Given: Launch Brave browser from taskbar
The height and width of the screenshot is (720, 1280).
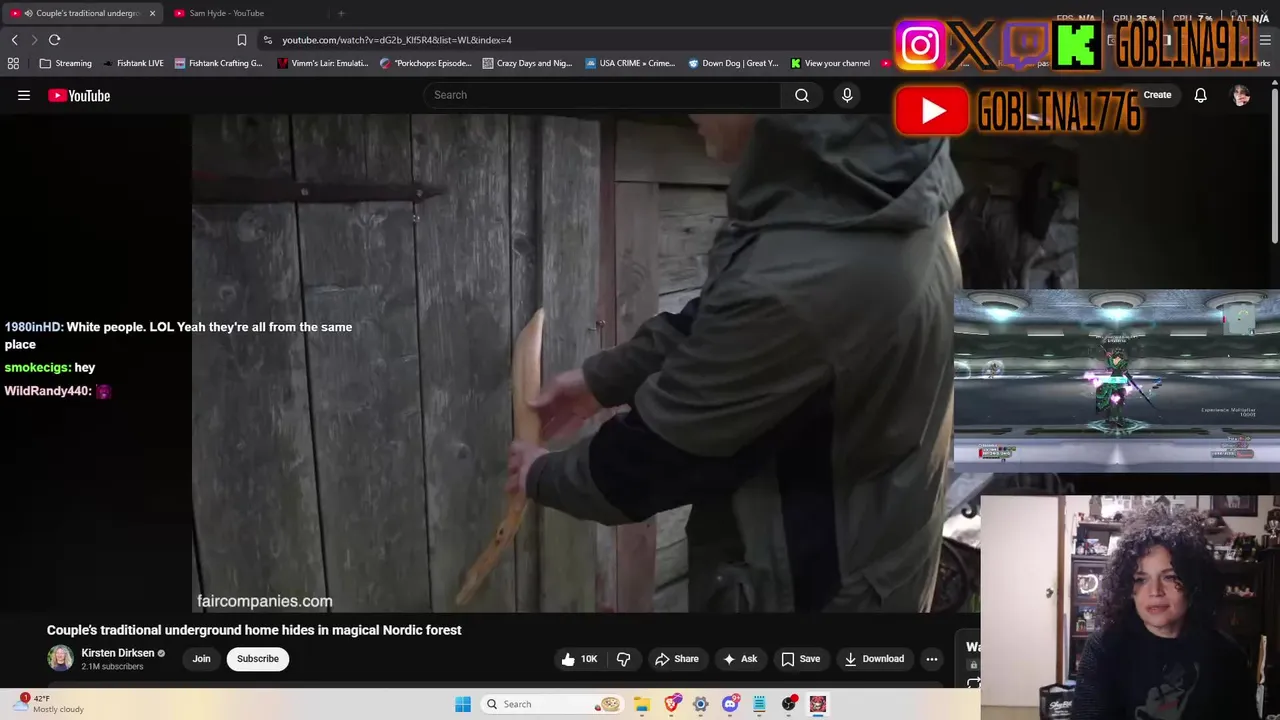Looking at the screenshot, I should coord(672,704).
